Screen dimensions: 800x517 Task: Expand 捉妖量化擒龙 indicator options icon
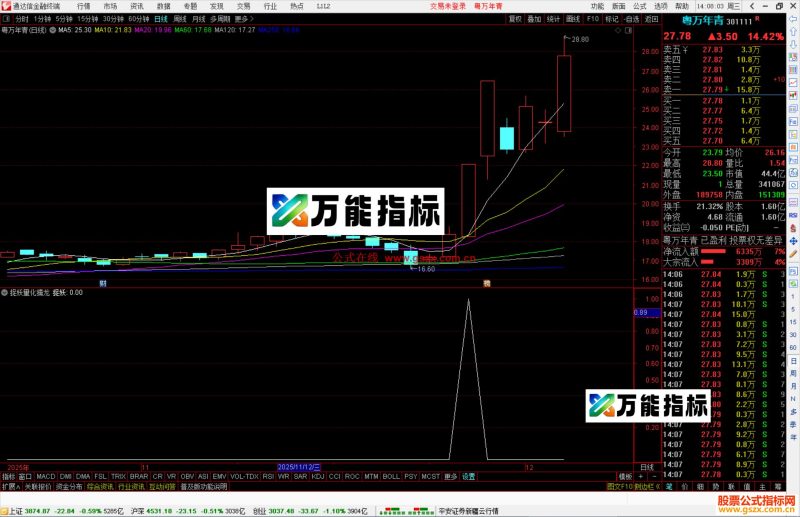point(5,292)
